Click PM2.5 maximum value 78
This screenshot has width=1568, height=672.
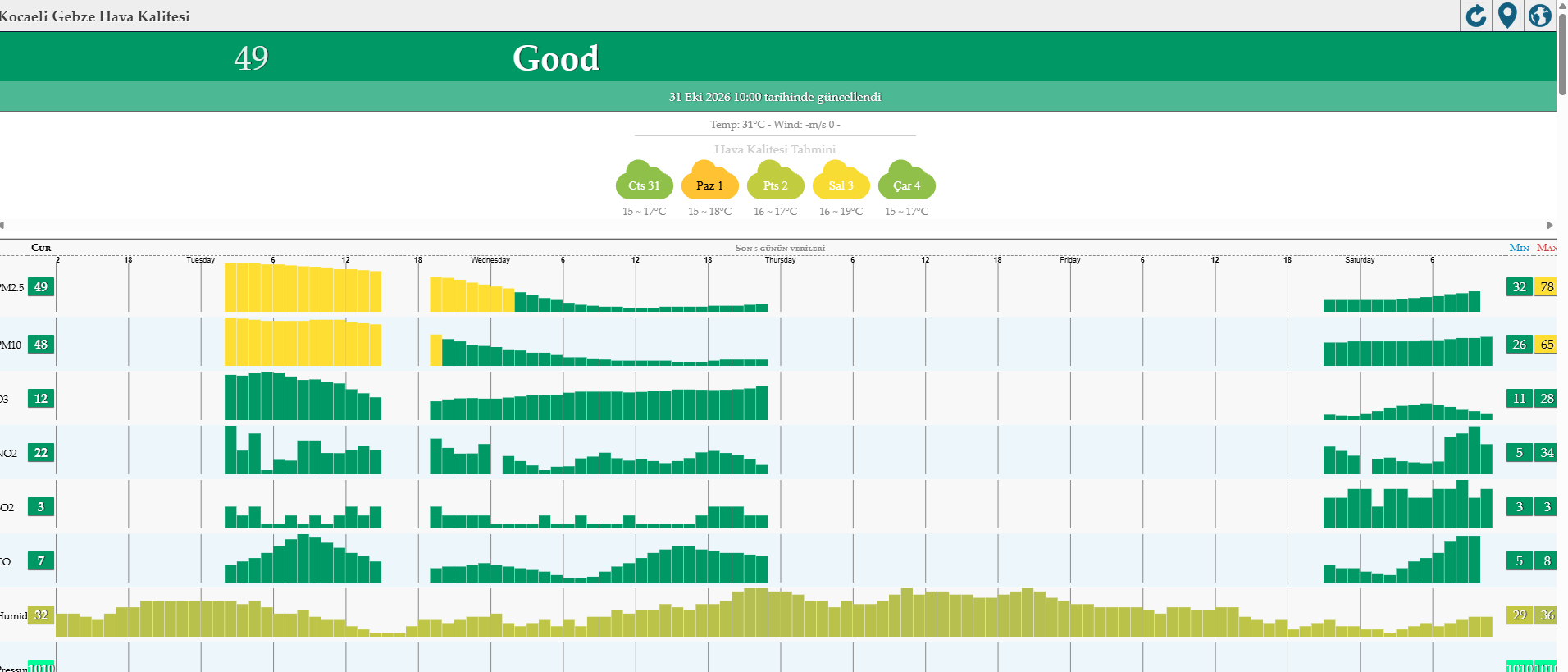point(1547,287)
